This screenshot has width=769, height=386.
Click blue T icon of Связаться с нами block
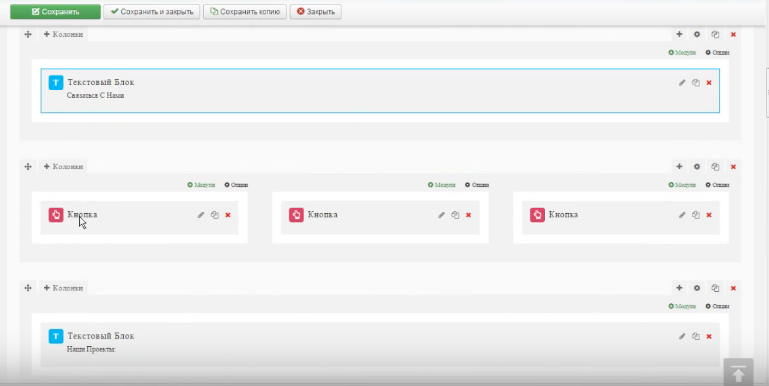point(56,82)
